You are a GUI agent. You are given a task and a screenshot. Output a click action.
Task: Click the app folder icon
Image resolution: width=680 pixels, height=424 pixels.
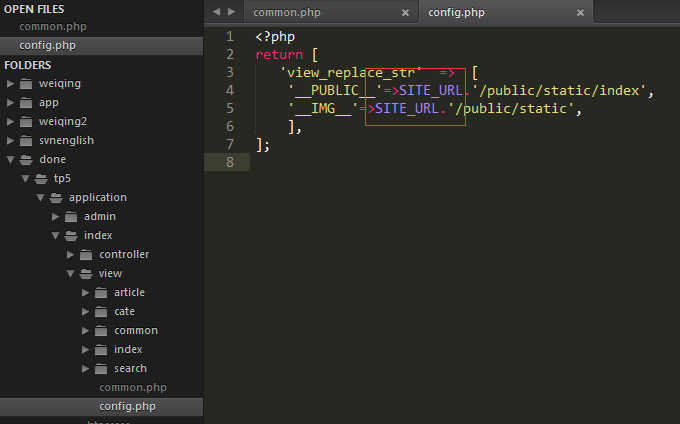[x=26, y=103]
